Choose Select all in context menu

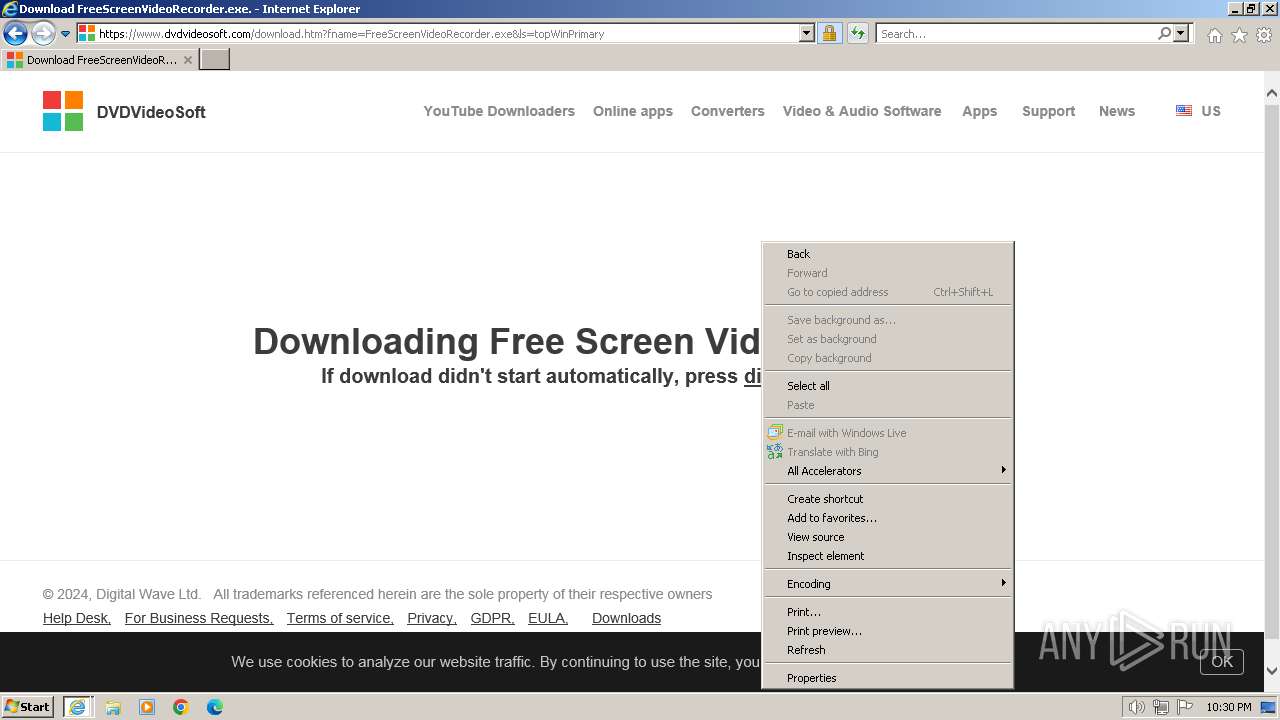tap(888, 386)
